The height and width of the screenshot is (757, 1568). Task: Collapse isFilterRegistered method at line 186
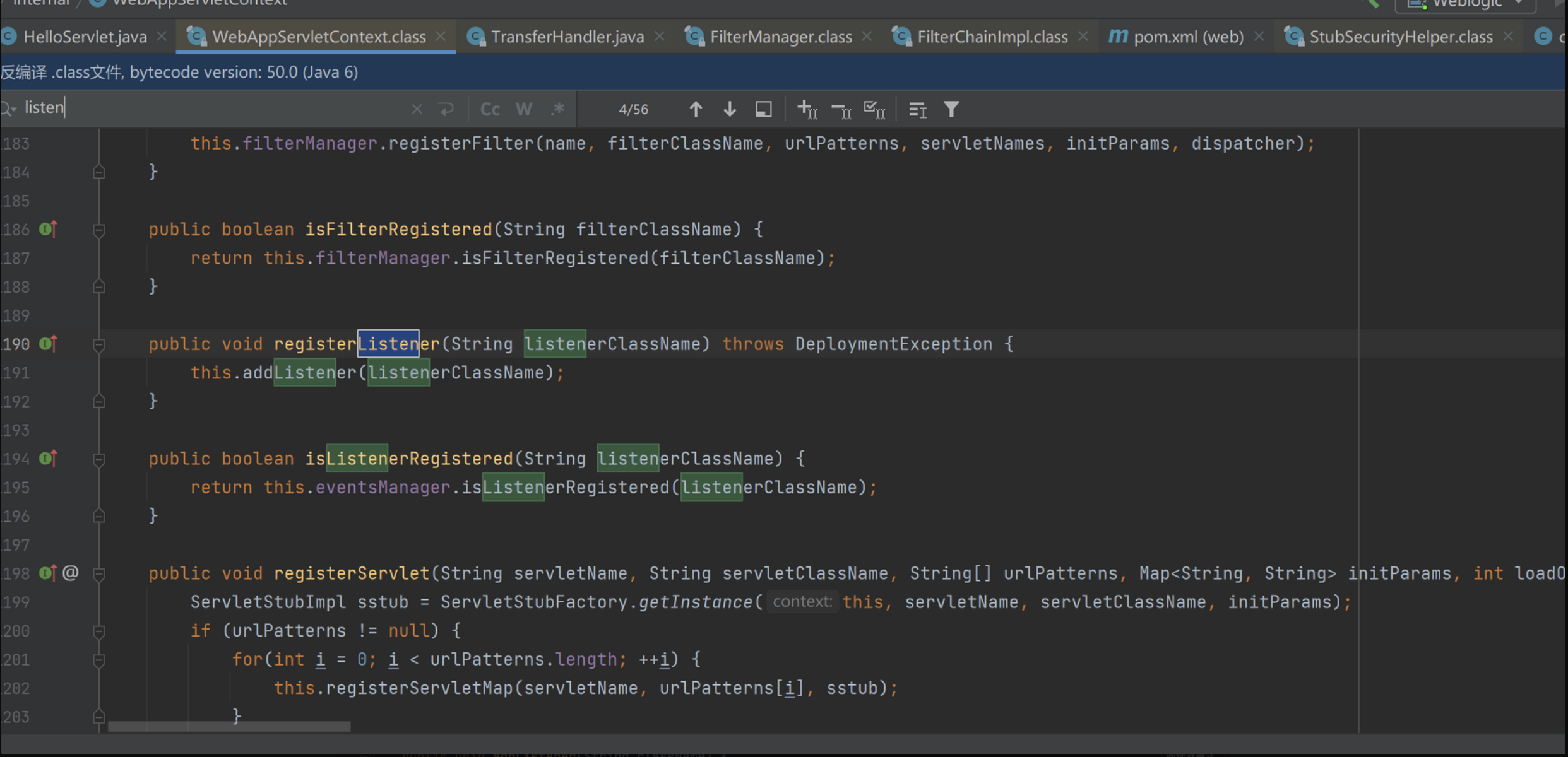click(x=99, y=230)
